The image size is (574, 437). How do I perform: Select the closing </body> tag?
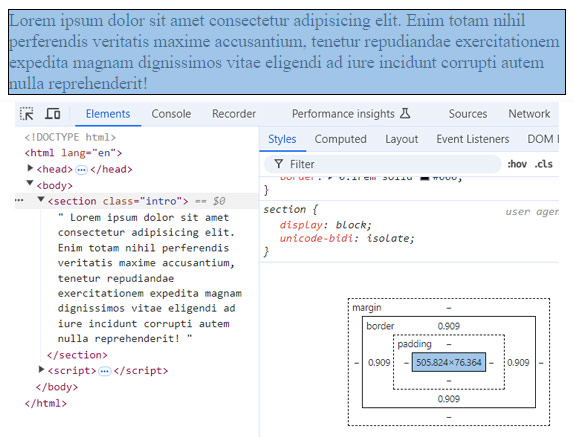pyautogui.click(x=57, y=387)
